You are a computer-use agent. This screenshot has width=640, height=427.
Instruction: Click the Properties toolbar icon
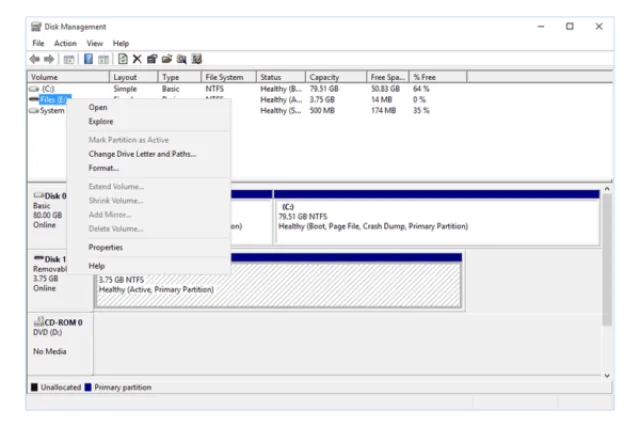[x=152, y=59]
